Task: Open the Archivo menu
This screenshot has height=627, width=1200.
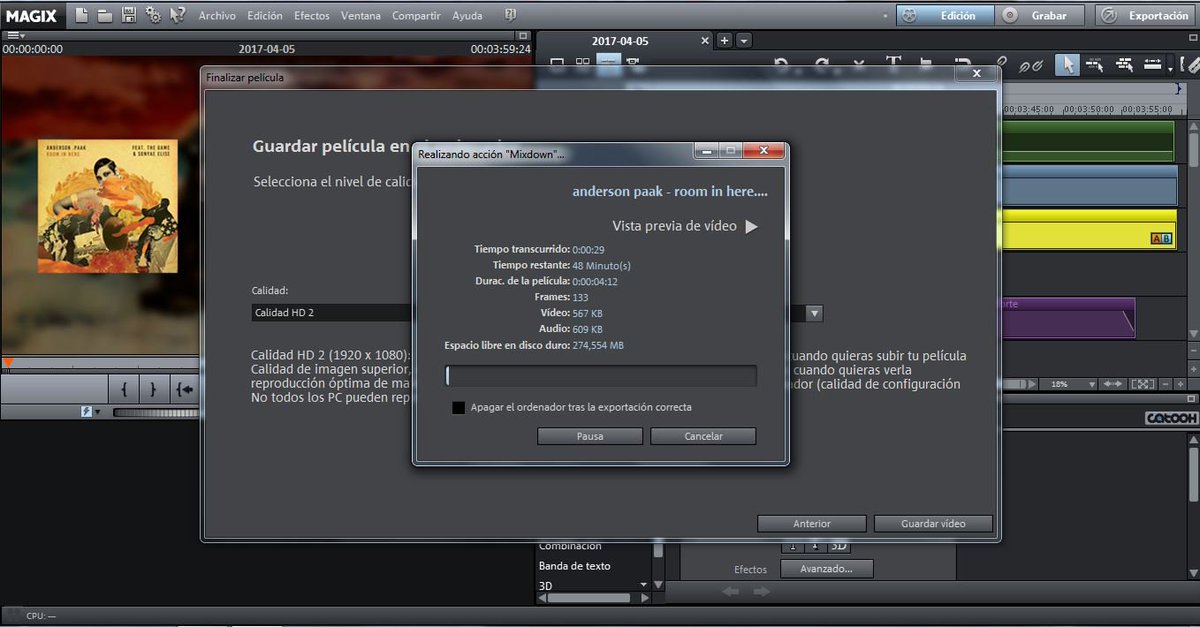Action: click(217, 16)
